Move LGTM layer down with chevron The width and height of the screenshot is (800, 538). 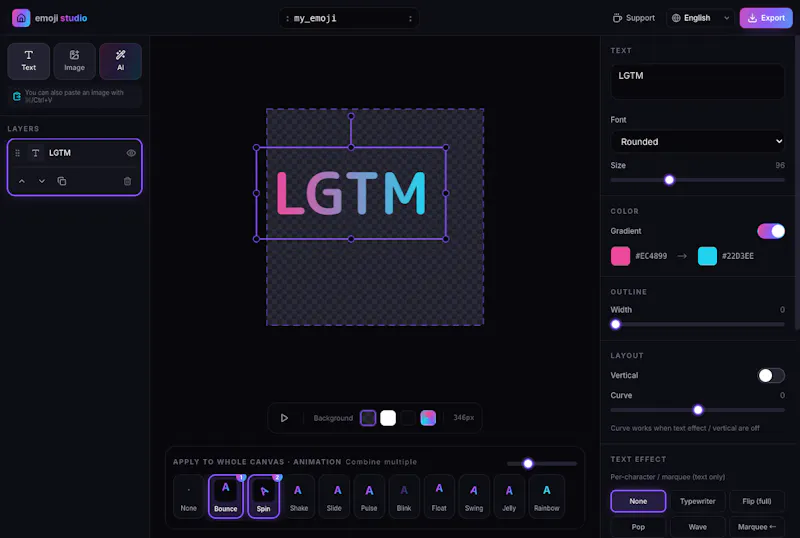coord(42,181)
